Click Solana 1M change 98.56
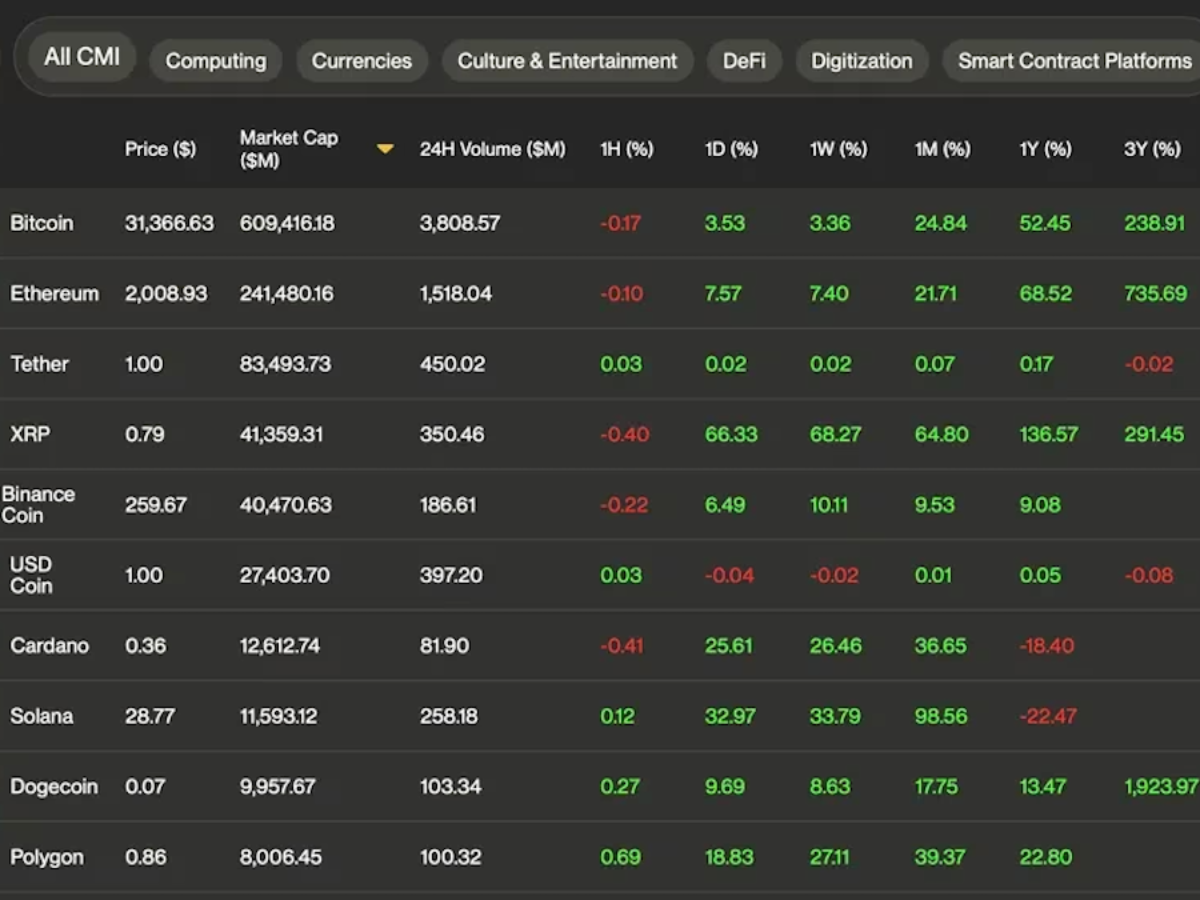The image size is (1200, 900). coord(942,716)
